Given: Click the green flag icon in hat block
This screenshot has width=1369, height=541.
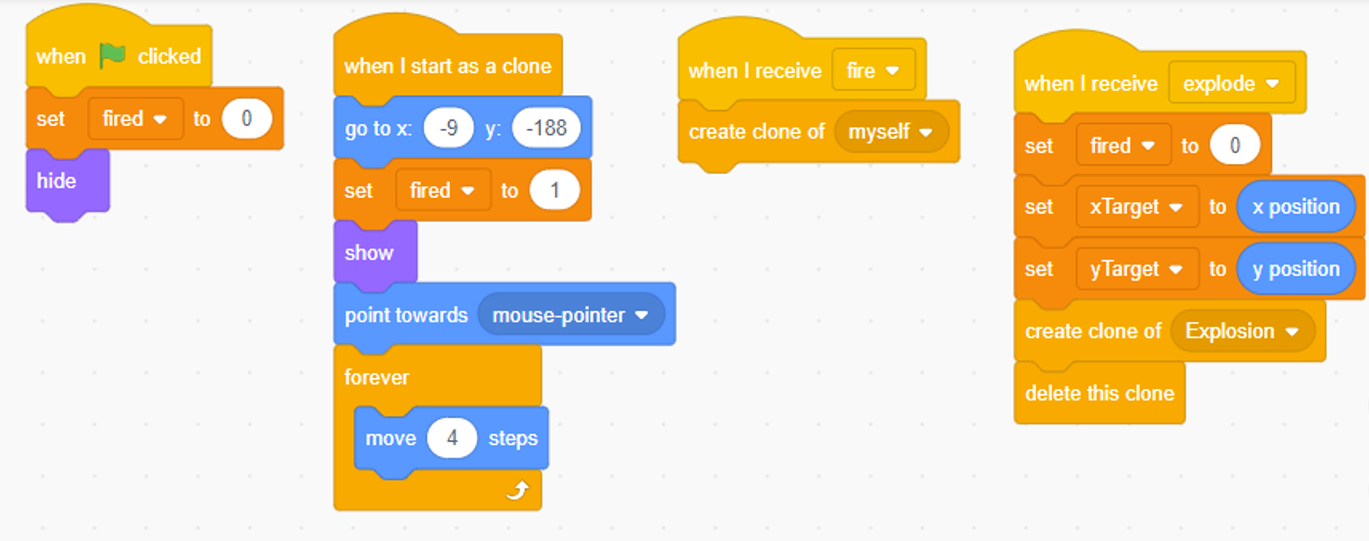Looking at the screenshot, I should pyautogui.click(x=112, y=56).
